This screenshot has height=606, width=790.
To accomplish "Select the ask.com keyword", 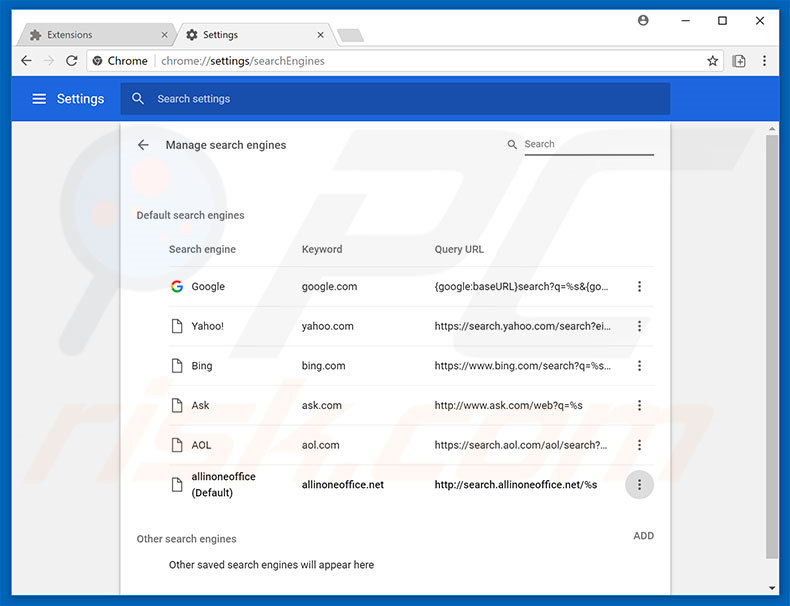I will (x=321, y=406).
